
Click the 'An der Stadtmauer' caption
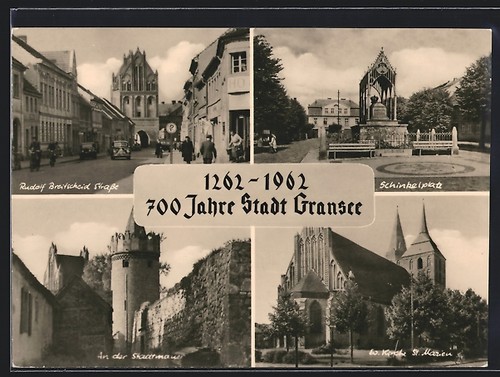[x=140, y=356]
